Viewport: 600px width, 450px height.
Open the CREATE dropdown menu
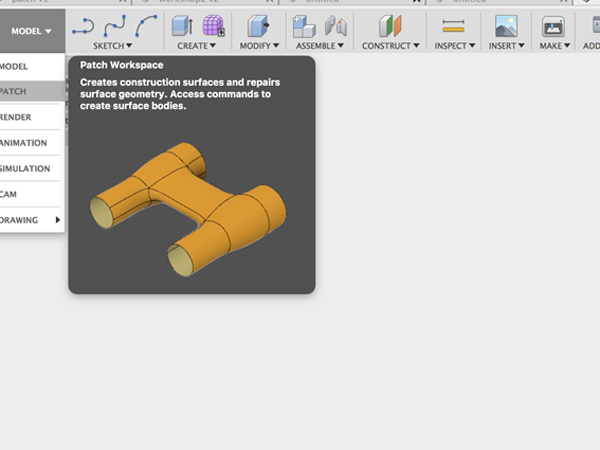click(197, 46)
